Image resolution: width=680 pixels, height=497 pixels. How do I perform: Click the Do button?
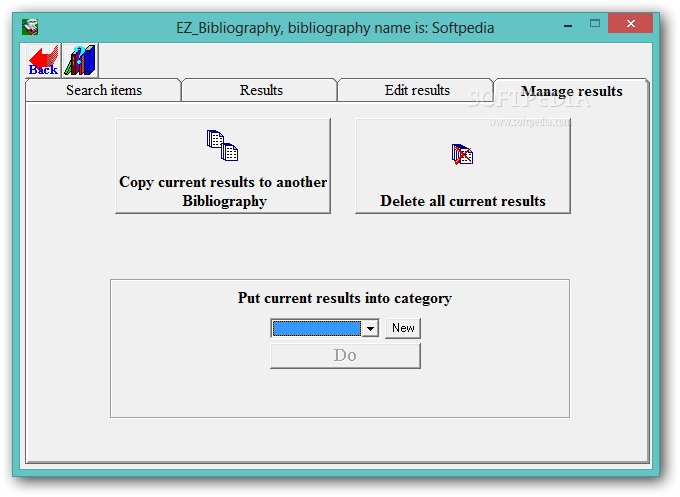click(x=345, y=356)
